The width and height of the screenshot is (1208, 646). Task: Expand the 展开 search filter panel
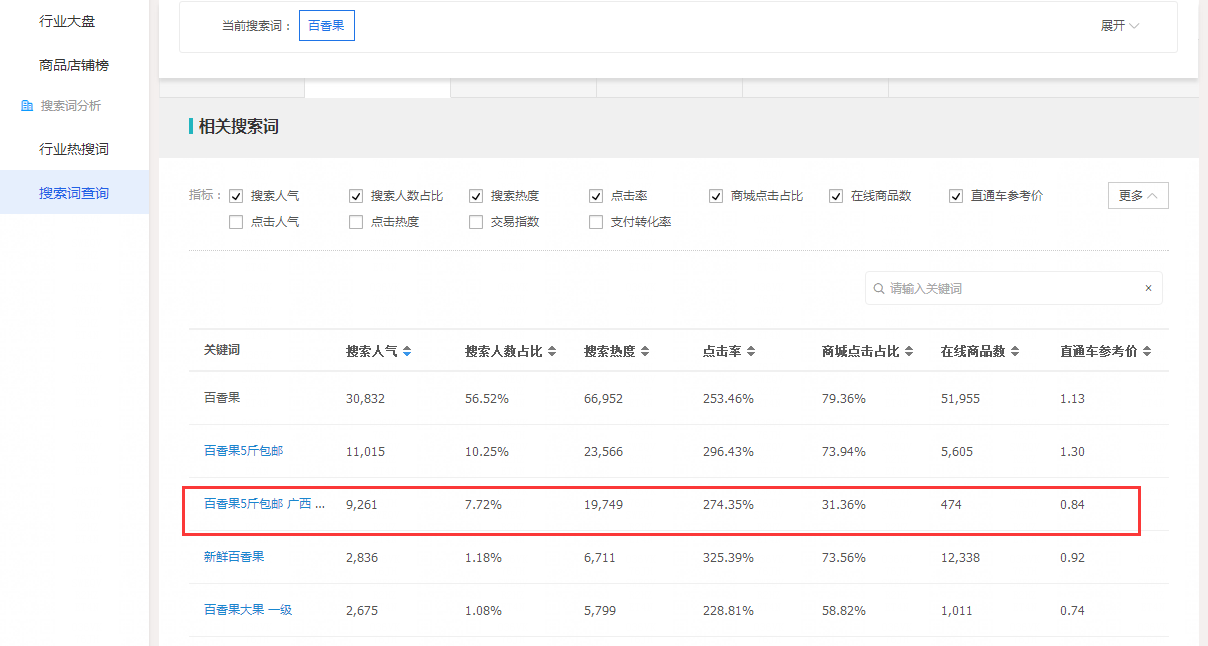point(1119,26)
